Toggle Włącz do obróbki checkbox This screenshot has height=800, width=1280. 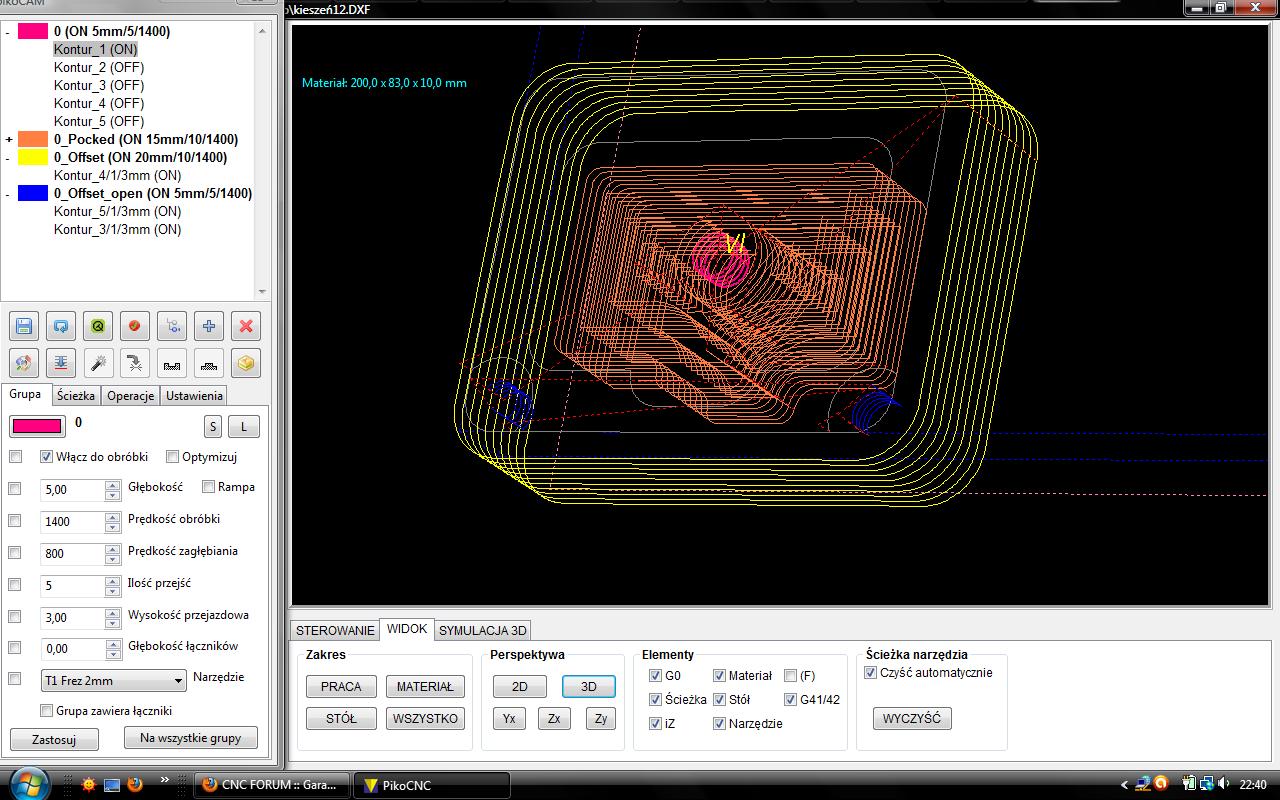pyautogui.click(x=46, y=457)
